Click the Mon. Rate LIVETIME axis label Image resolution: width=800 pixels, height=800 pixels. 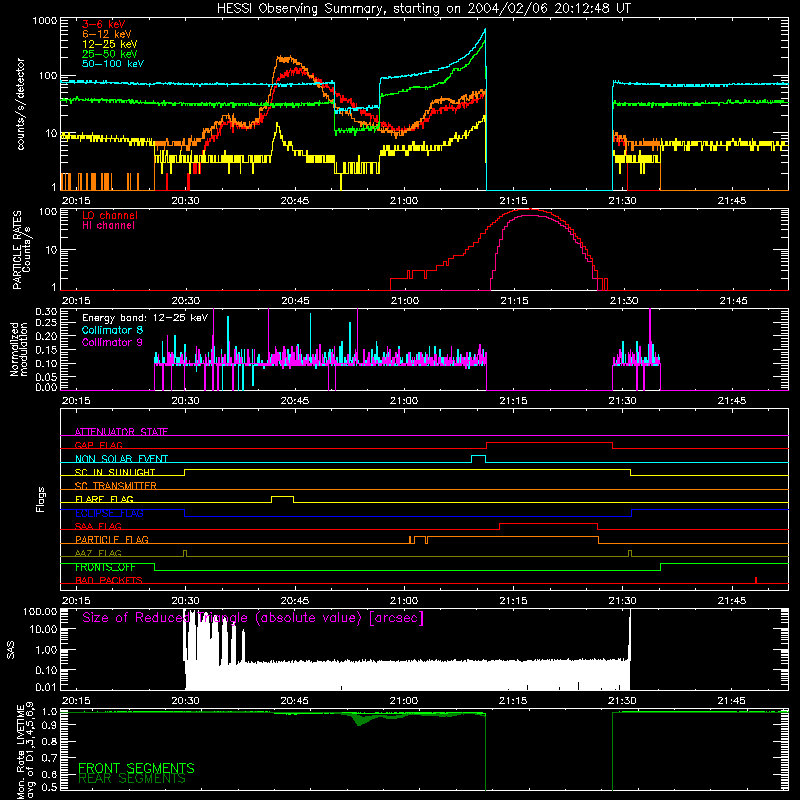pos(26,752)
